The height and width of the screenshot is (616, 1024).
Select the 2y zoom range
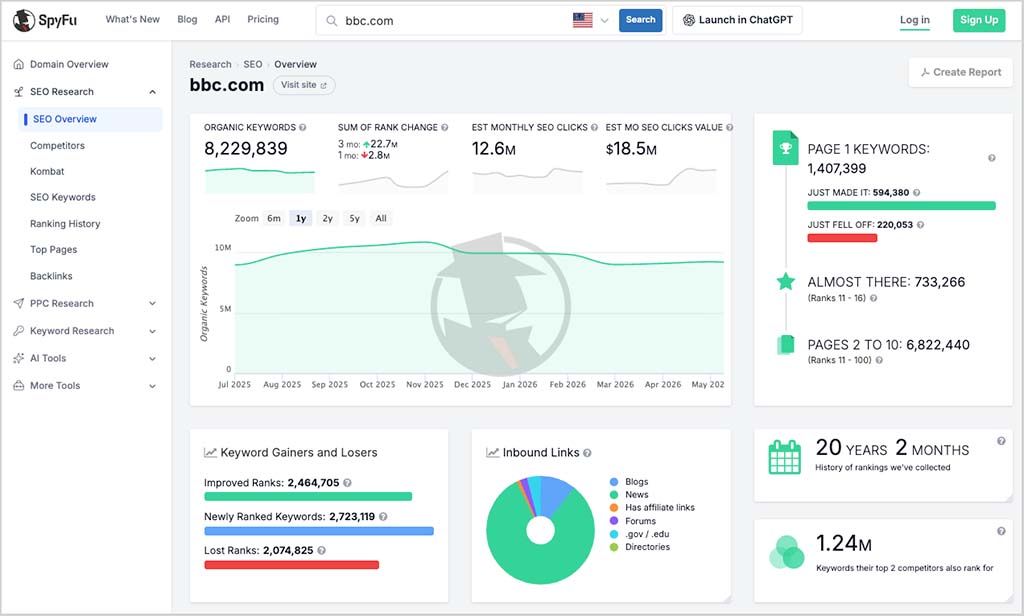(328, 218)
